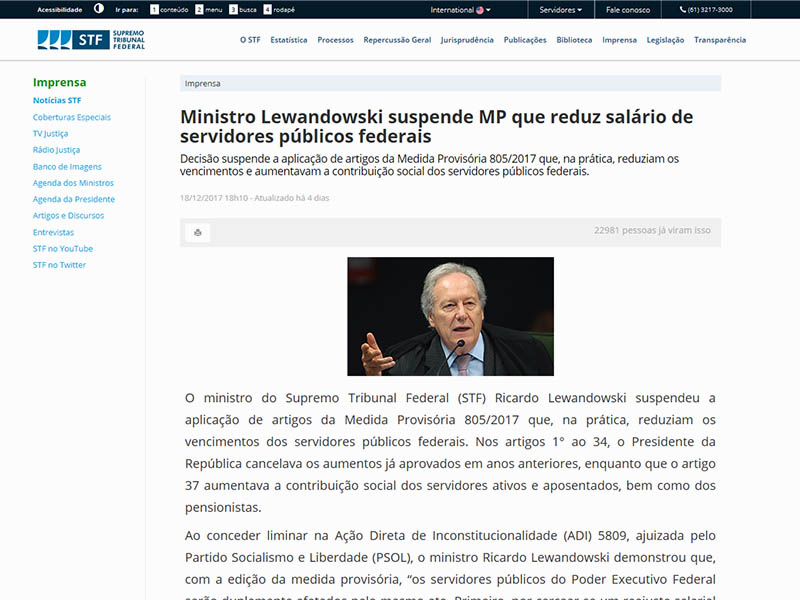Click the STF logo
This screenshot has height=600, width=800.
(x=91, y=40)
